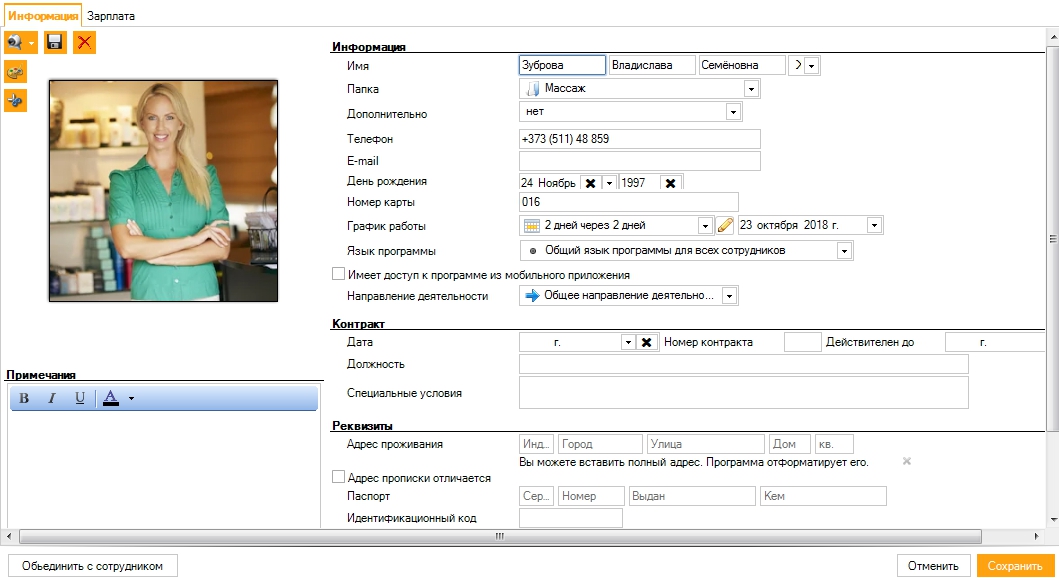1059x578 pixels.
Task: Click the webcam photo capture icon
Action: [15, 42]
